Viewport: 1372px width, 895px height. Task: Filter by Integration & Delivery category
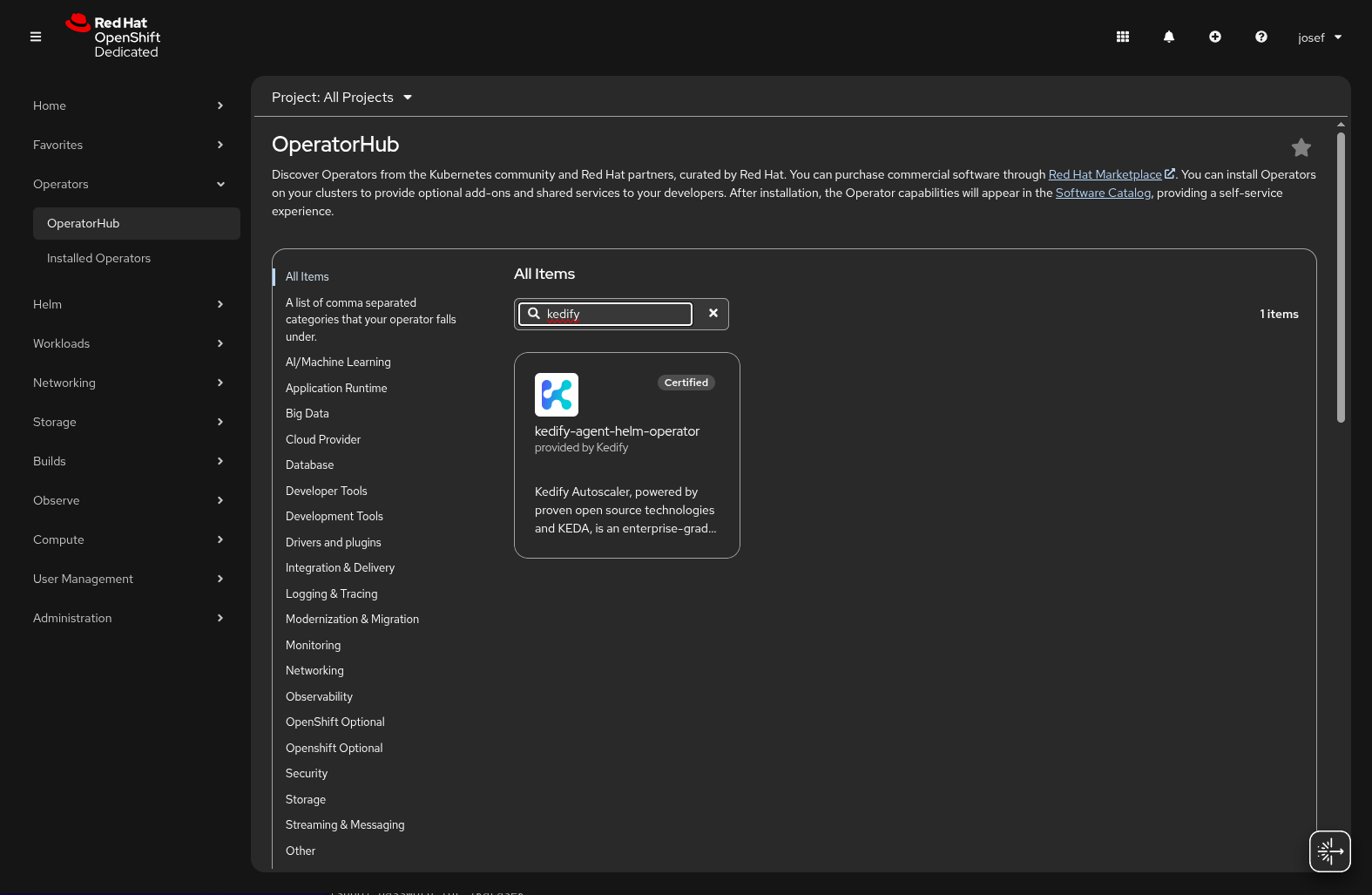340,567
